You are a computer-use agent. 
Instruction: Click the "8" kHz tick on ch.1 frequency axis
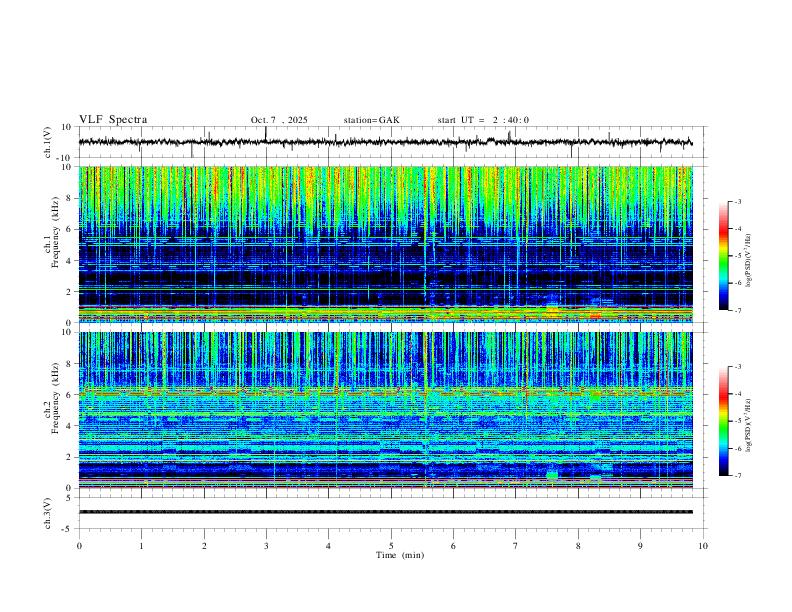click(x=70, y=198)
